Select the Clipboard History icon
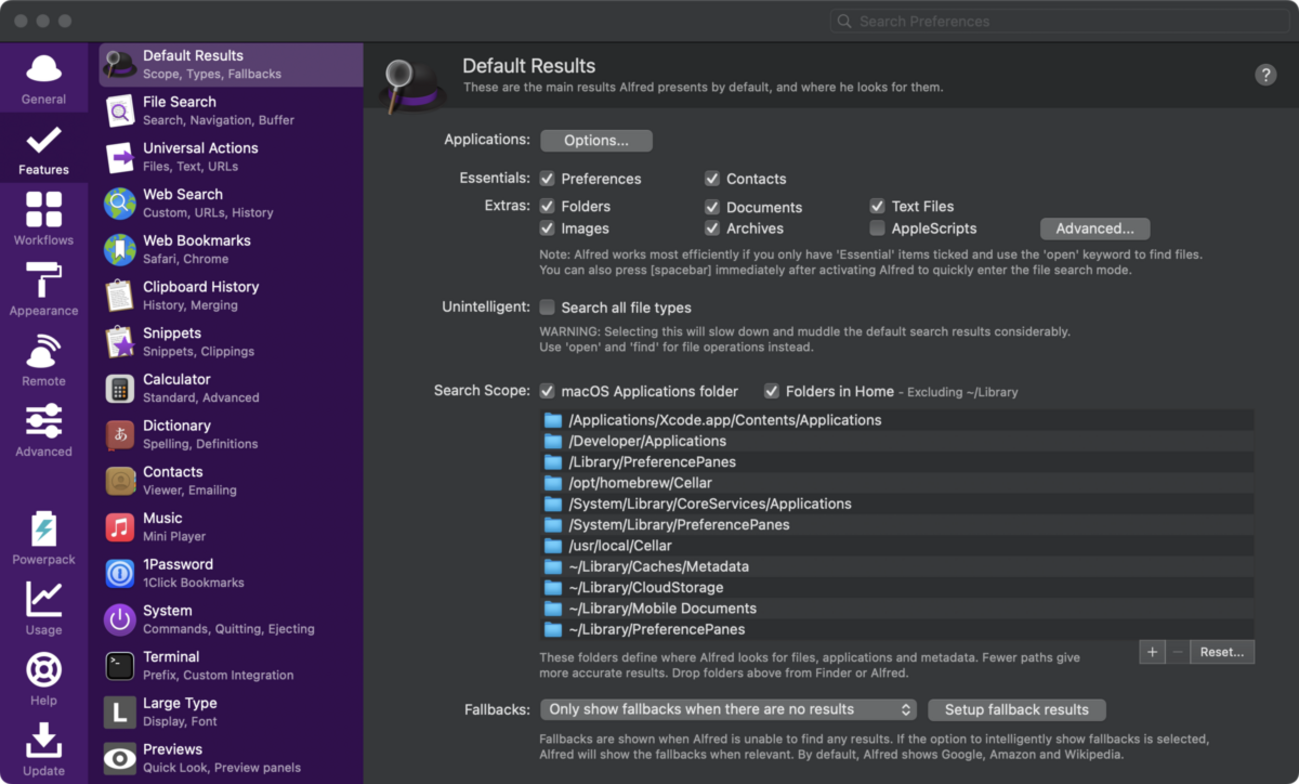This screenshot has height=784, width=1299. coord(120,295)
